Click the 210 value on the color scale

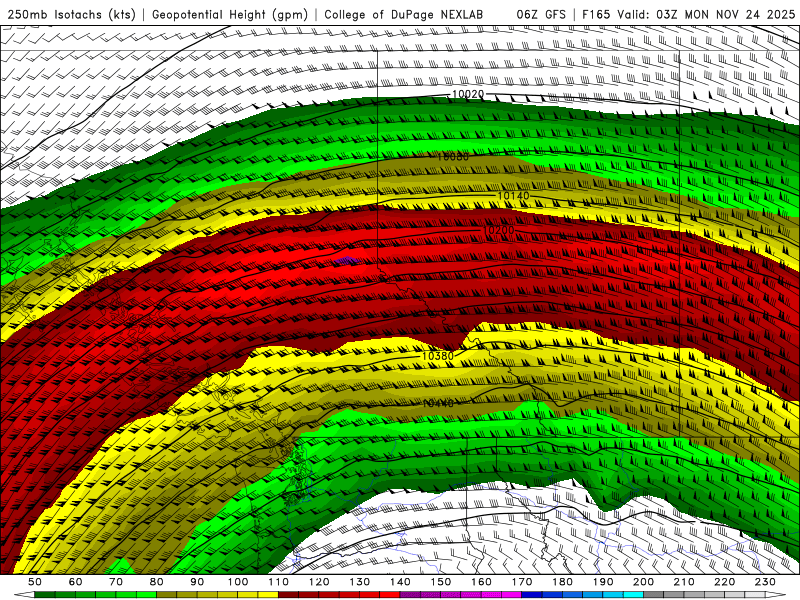pos(684,582)
